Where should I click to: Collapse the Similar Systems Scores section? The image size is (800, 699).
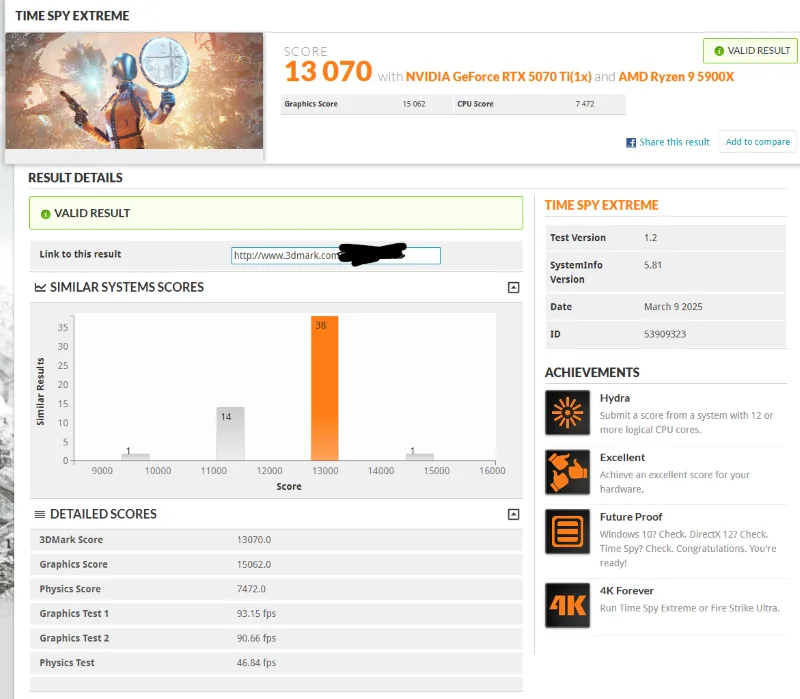coord(514,288)
